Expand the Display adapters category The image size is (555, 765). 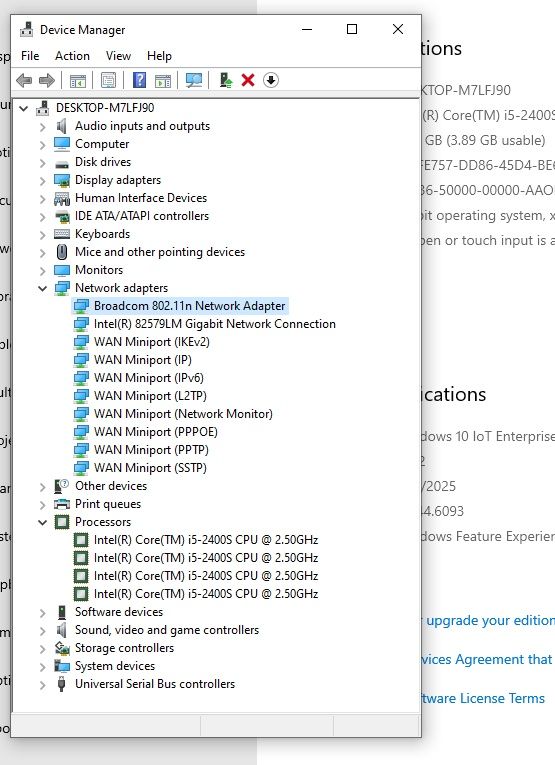coord(42,181)
